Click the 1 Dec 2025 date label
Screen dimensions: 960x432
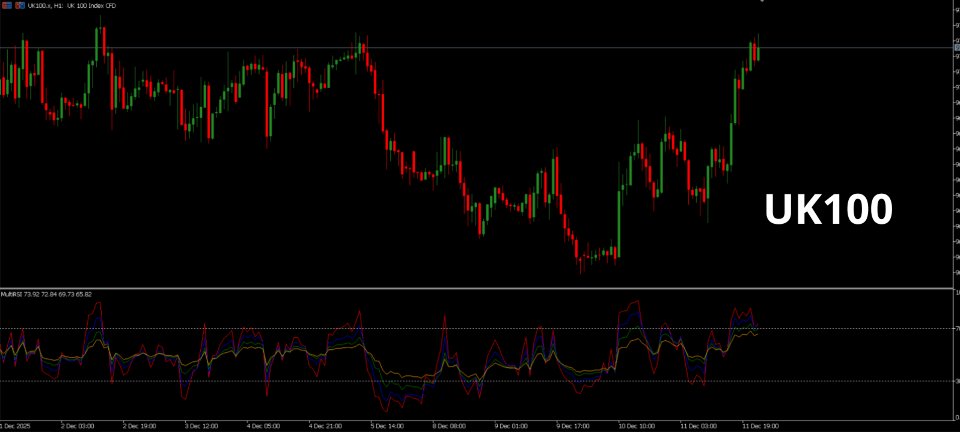pos(16,425)
